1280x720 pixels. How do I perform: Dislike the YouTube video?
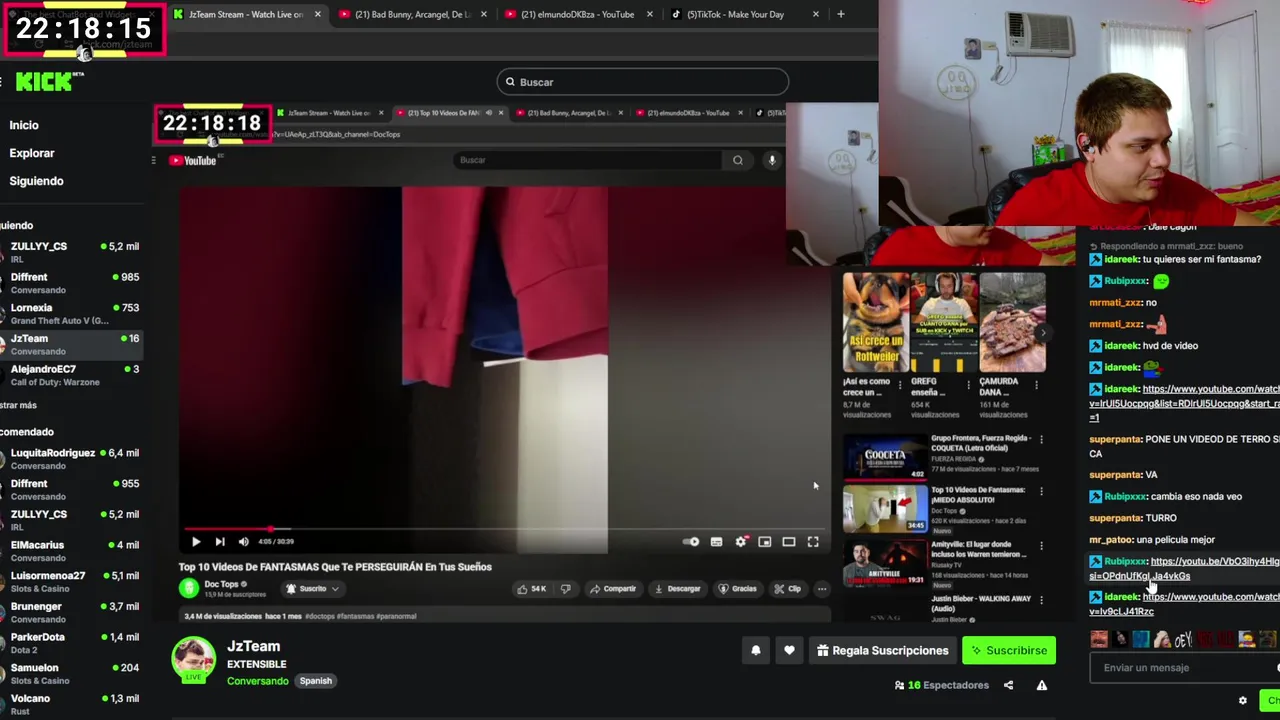565,589
